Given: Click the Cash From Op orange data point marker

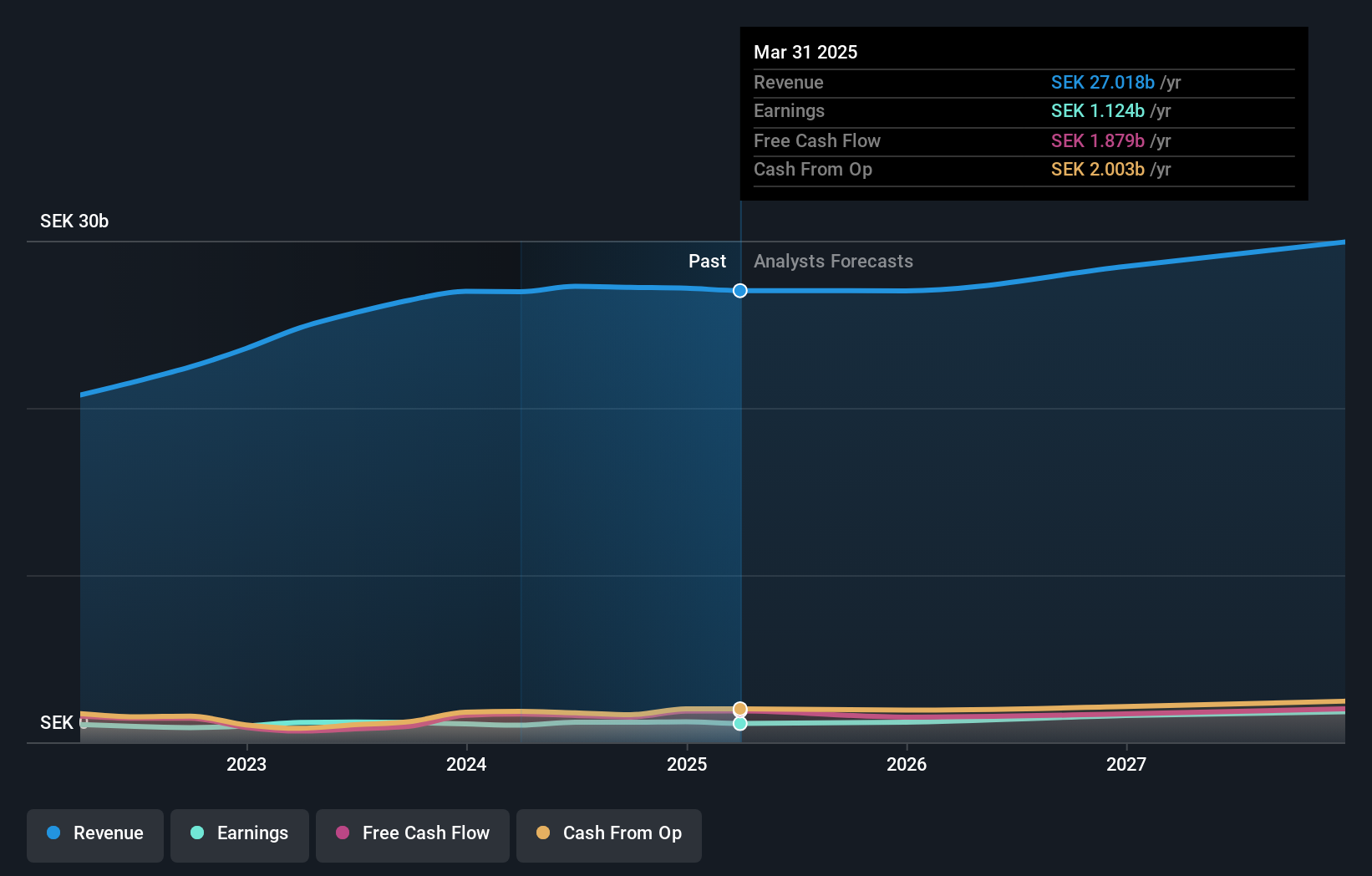Looking at the screenshot, I should pyautogui.click(x=740, y=709).
